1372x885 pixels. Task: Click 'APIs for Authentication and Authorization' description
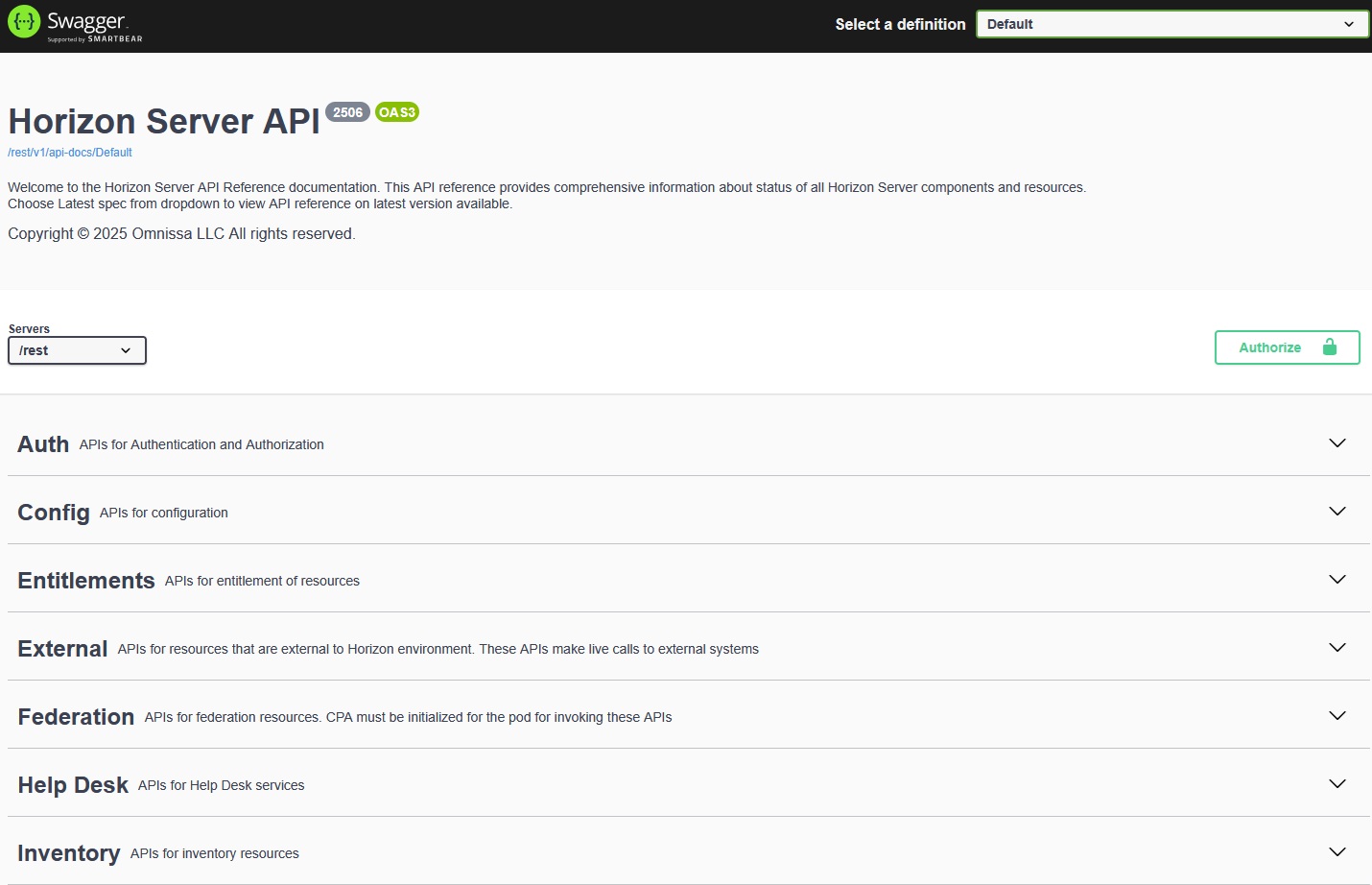pyautogui.click(x=201, y=444)
